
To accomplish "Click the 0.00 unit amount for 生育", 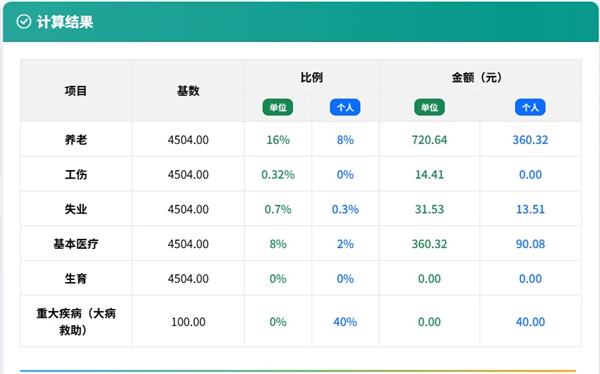I will (429, 278).
